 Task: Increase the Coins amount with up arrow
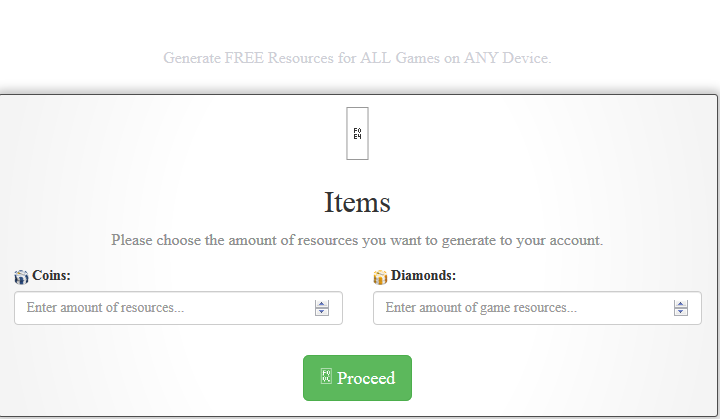pyautogui.click(x=322, y=304)
